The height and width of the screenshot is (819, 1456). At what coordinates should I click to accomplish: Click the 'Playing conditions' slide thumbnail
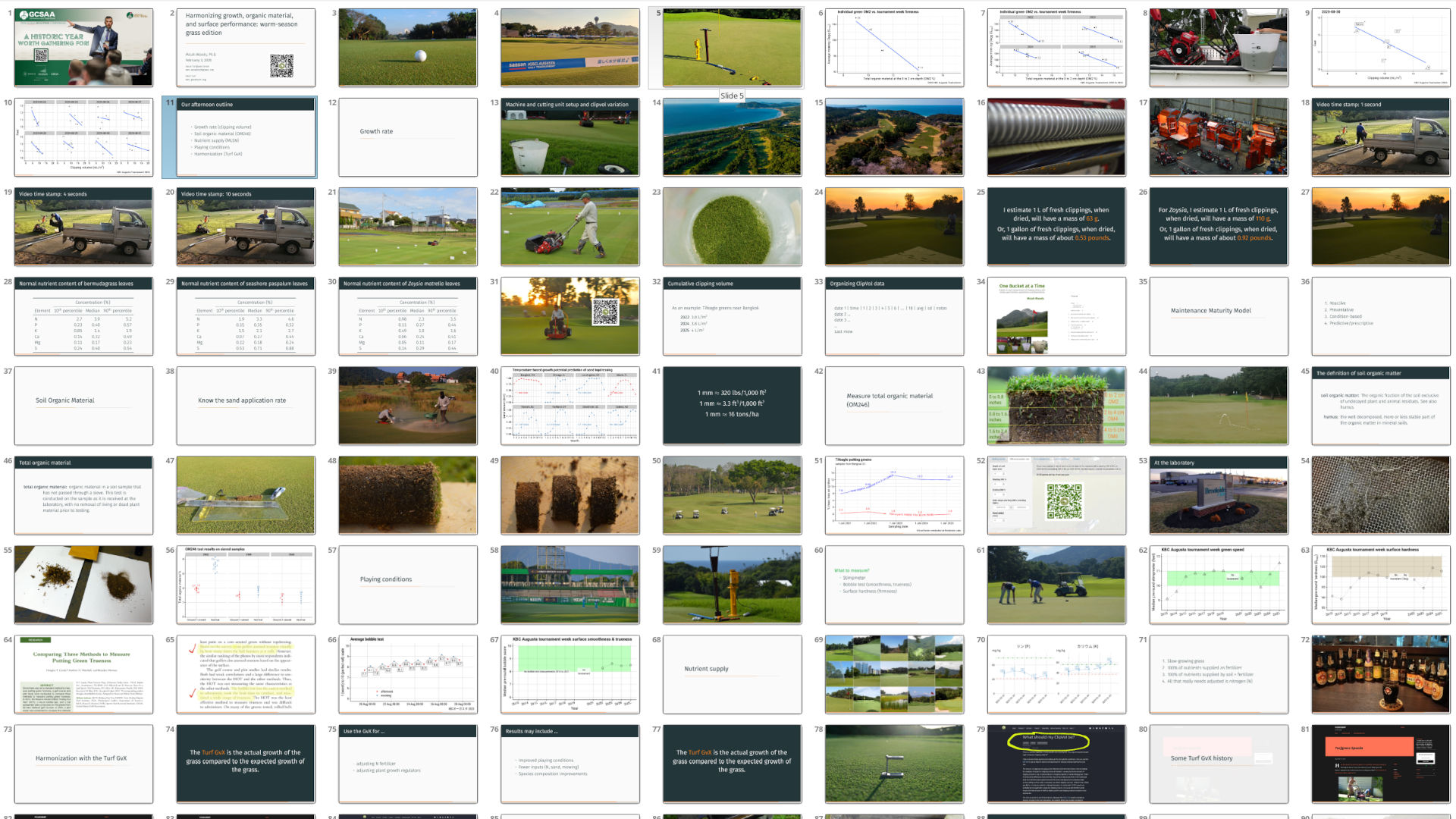point(407,584)
